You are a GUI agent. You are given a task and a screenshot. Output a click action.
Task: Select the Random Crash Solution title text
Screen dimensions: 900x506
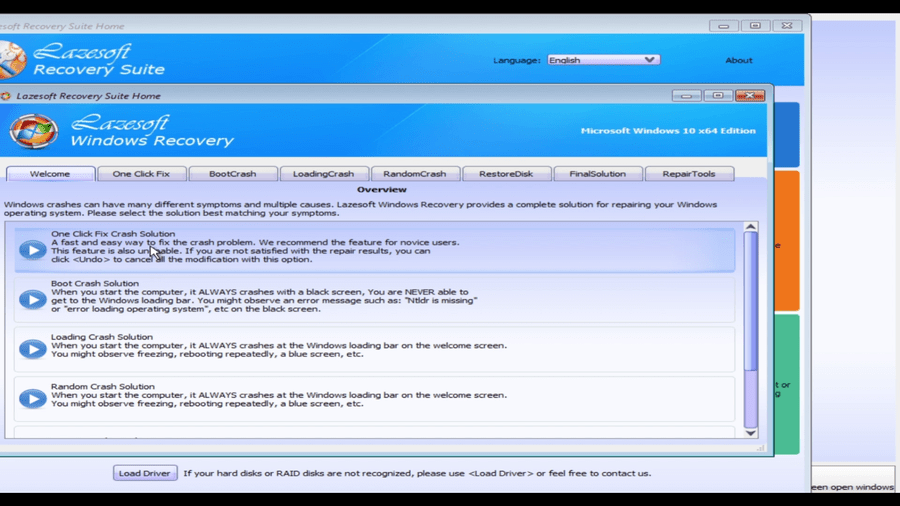coord(103,386)
